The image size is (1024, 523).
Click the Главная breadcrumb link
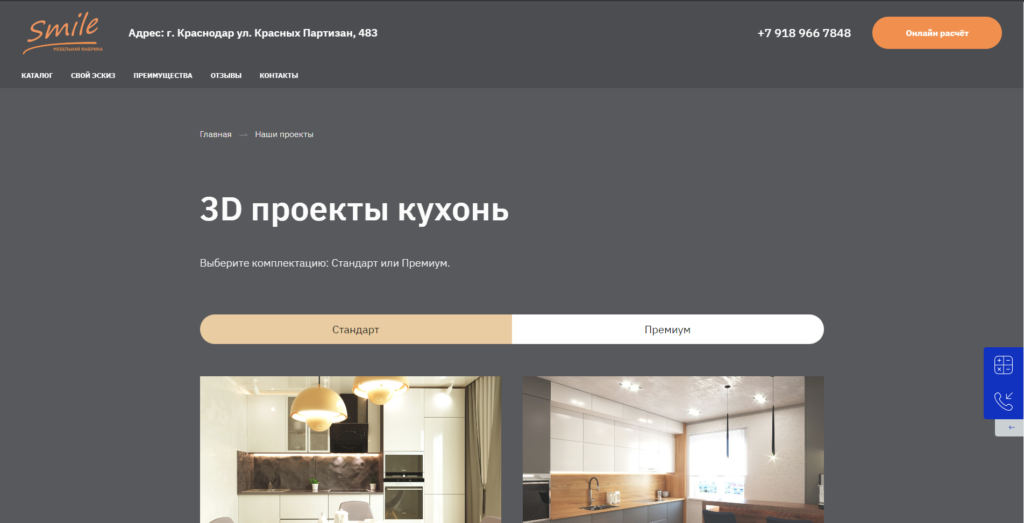(216, 135)
